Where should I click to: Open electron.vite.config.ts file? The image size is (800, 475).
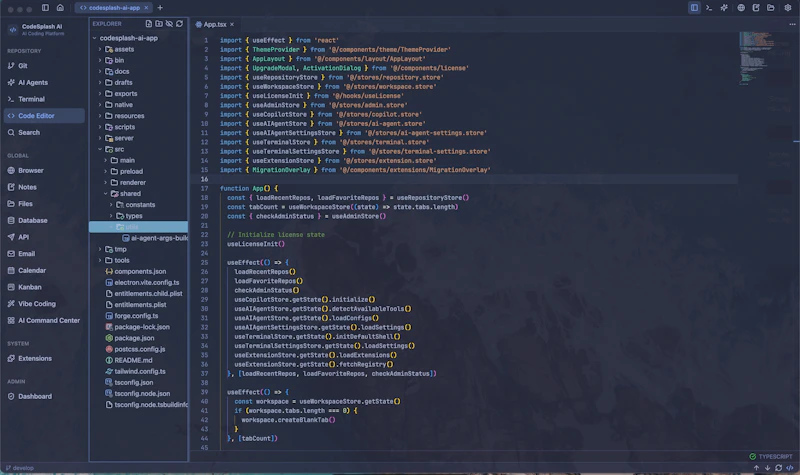click(139, 283)
